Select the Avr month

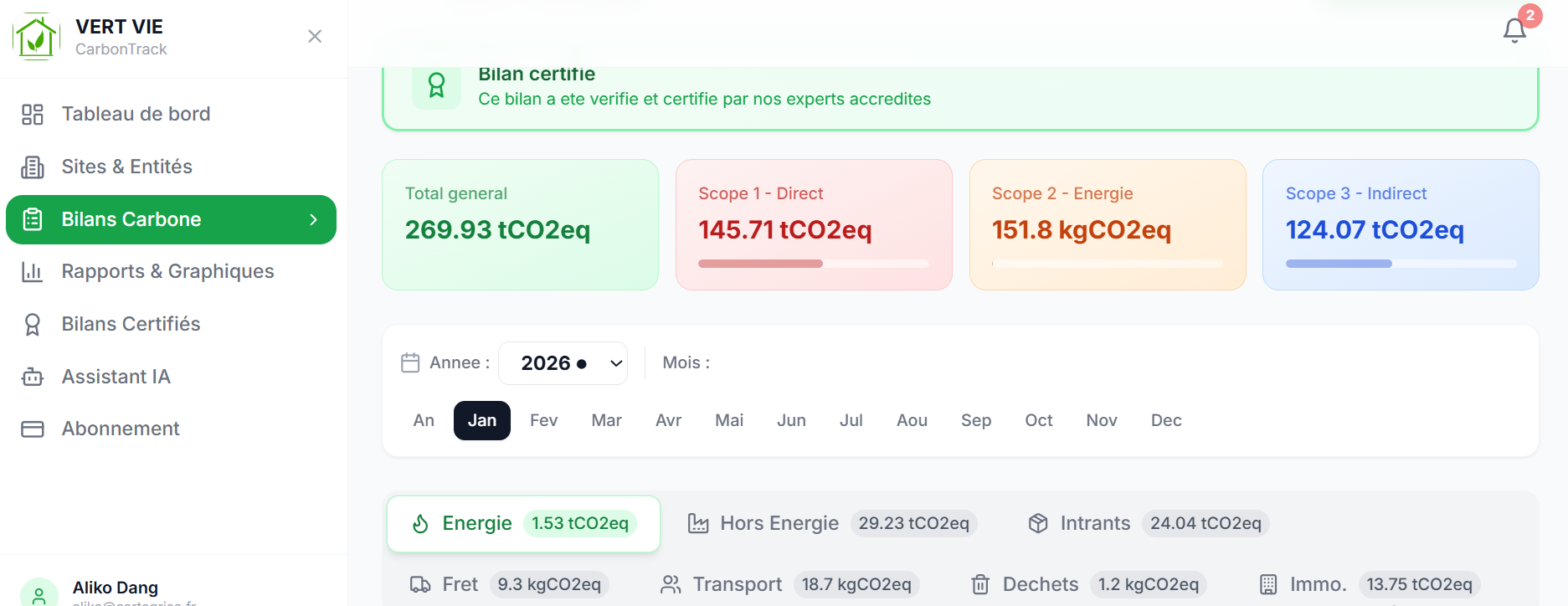coord(668,420)
